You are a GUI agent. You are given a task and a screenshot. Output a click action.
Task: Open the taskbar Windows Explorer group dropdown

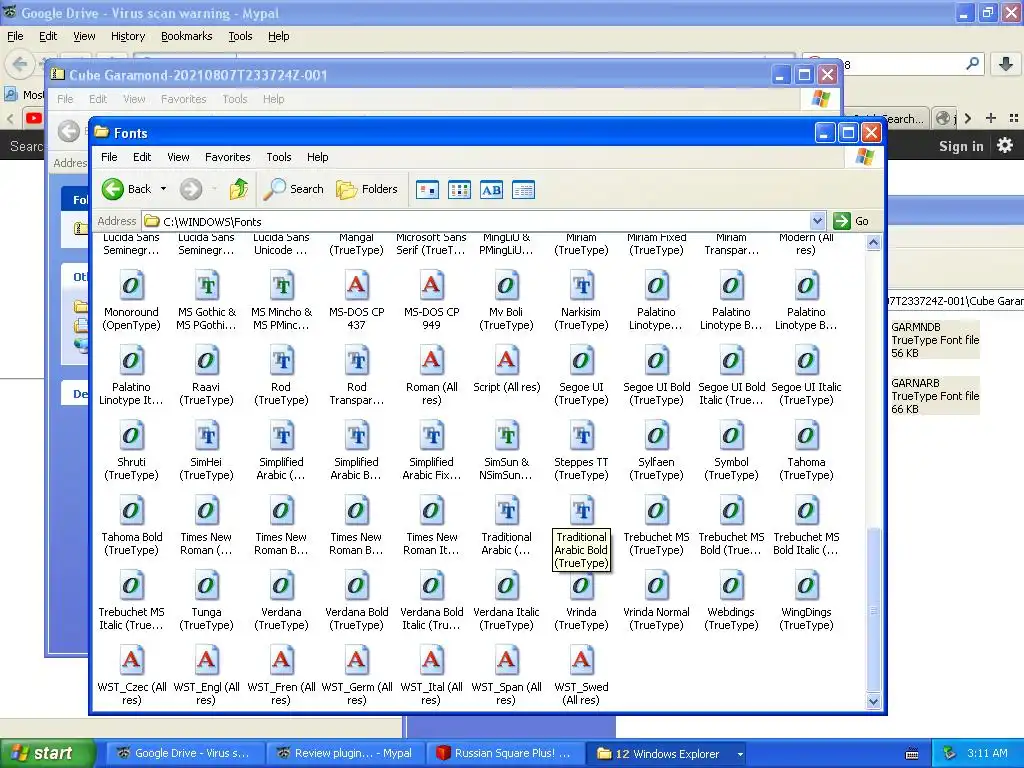tap(740, 754)
